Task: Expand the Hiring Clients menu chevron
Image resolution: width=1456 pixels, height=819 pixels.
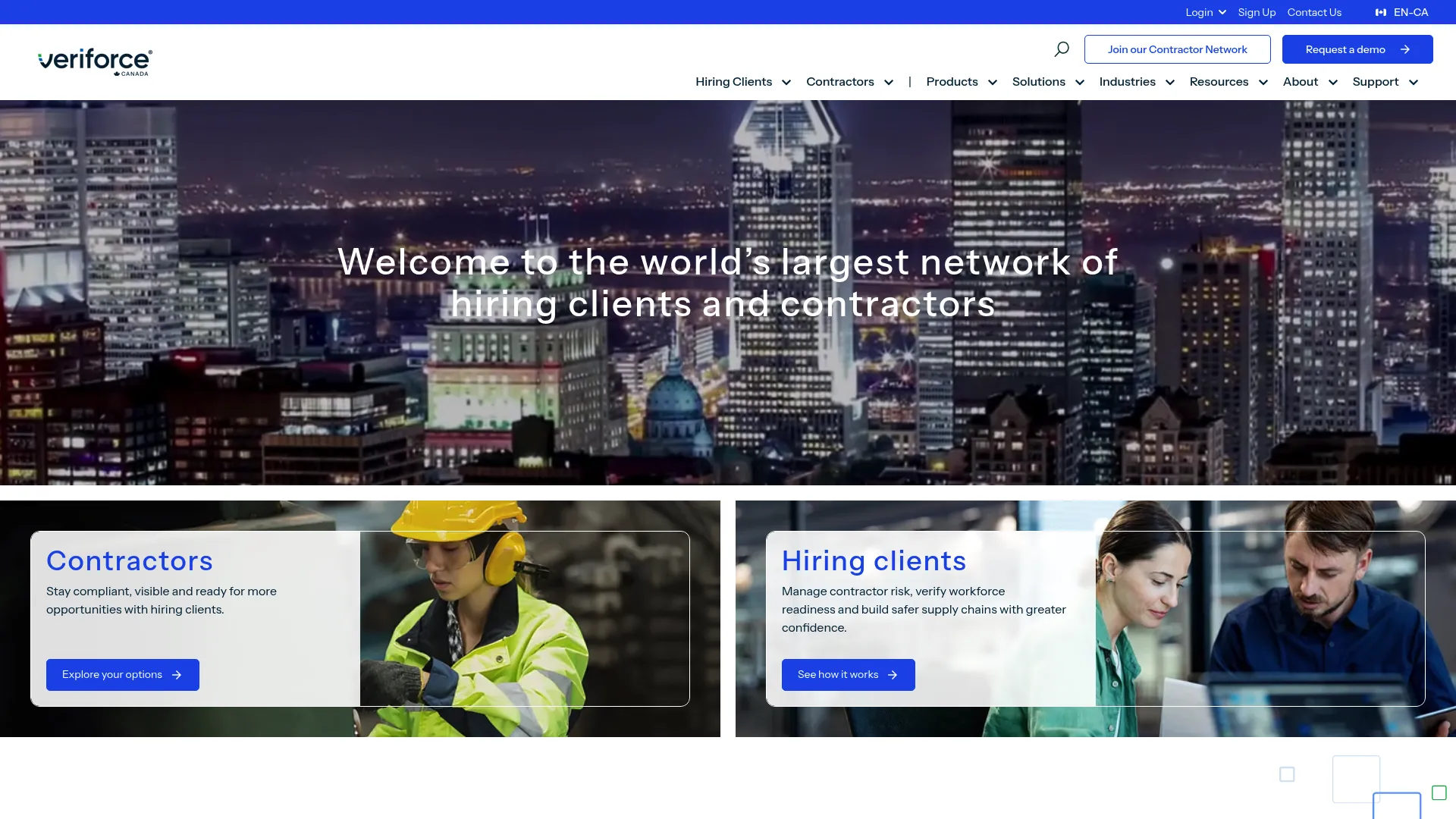Action: tap(786, 82)
